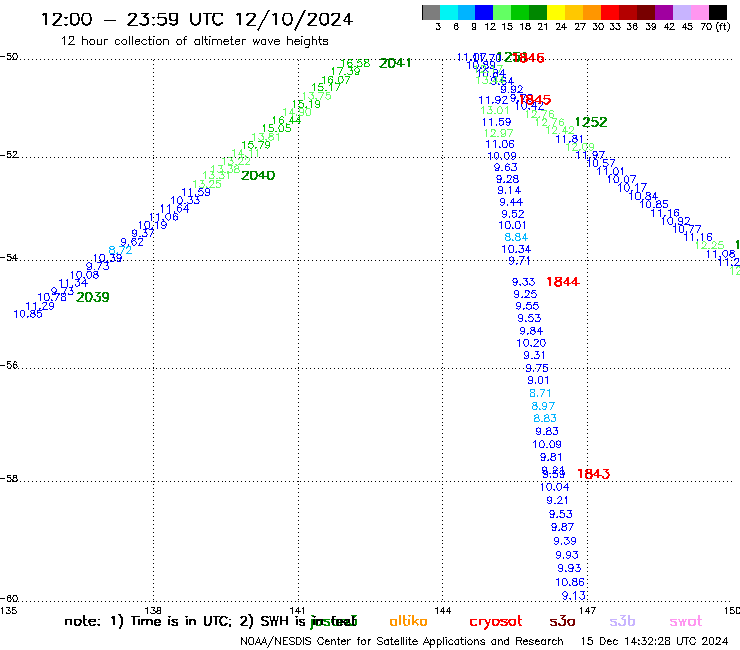
Task: Click the lavender 's3b' satellite legend label
Action: tap(622, 622)
